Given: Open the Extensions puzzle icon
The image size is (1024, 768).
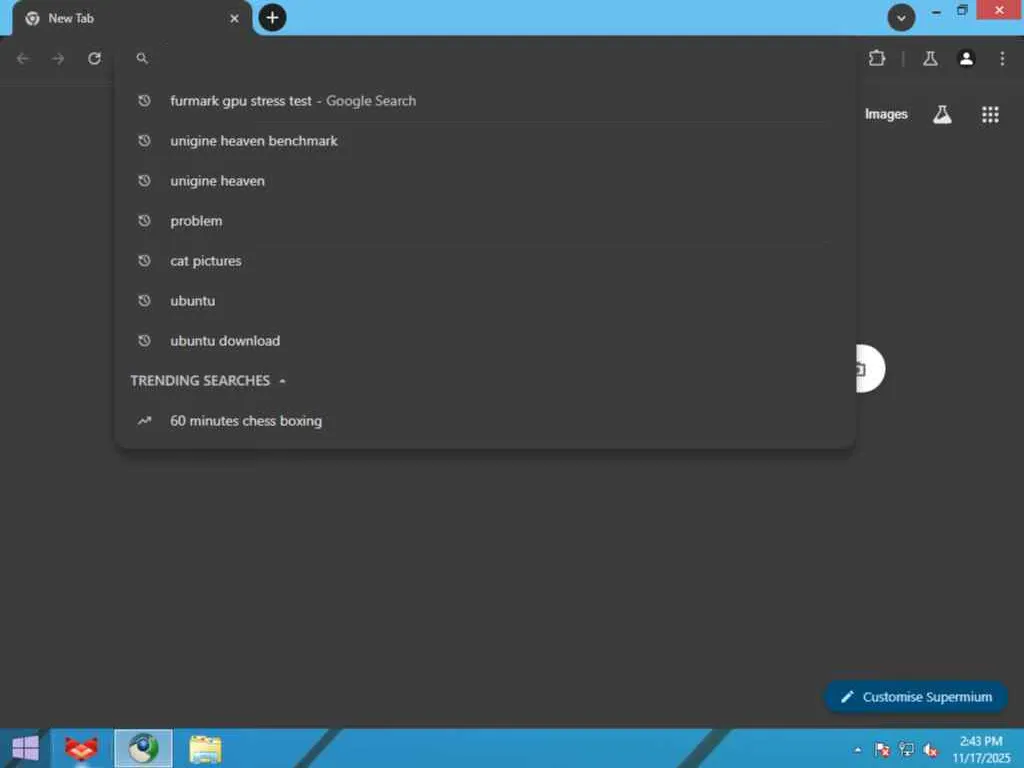Looking at the screenshot, I should (877, 59).
